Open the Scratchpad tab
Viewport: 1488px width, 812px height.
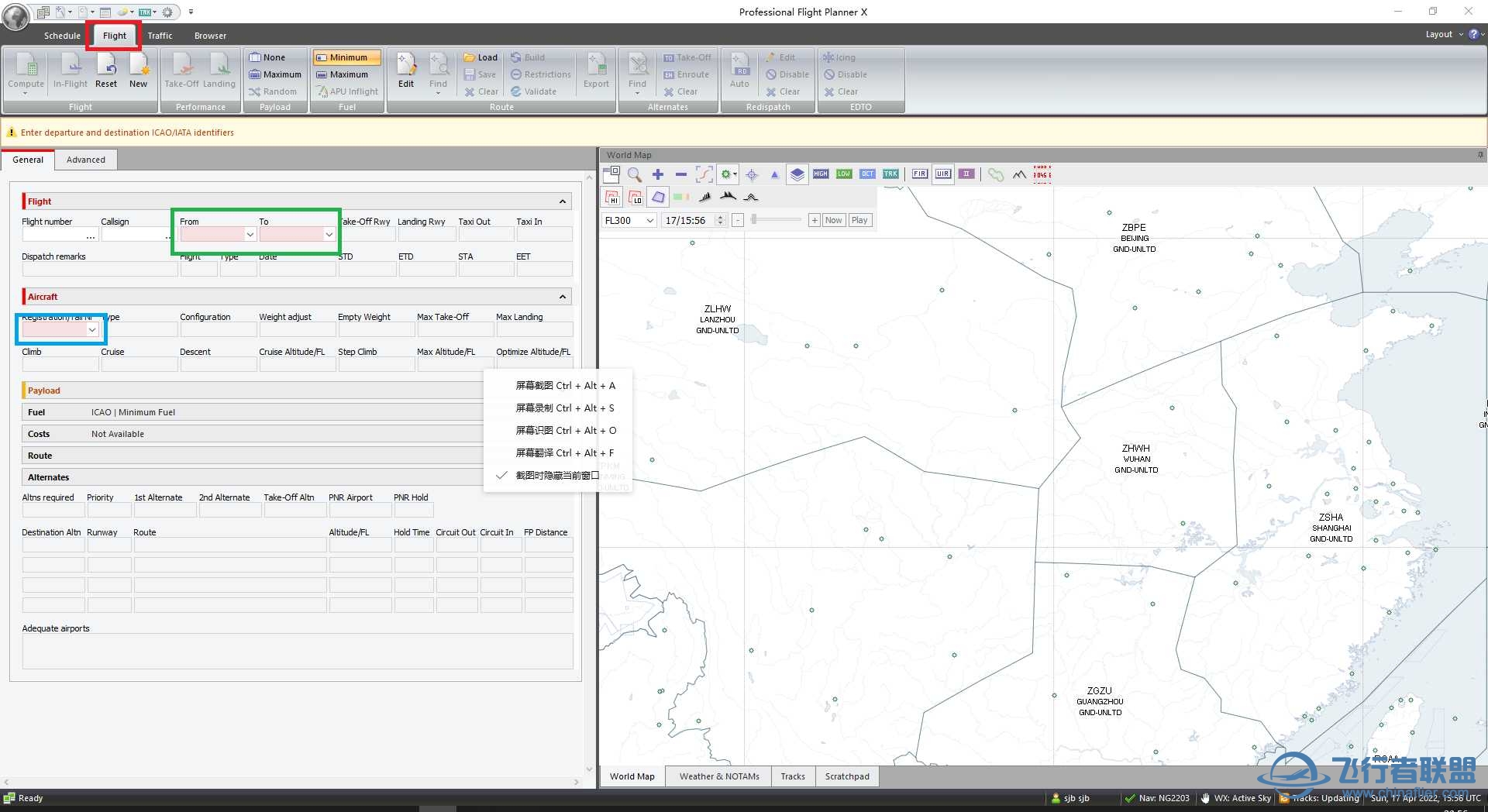[x=847, y=776]
